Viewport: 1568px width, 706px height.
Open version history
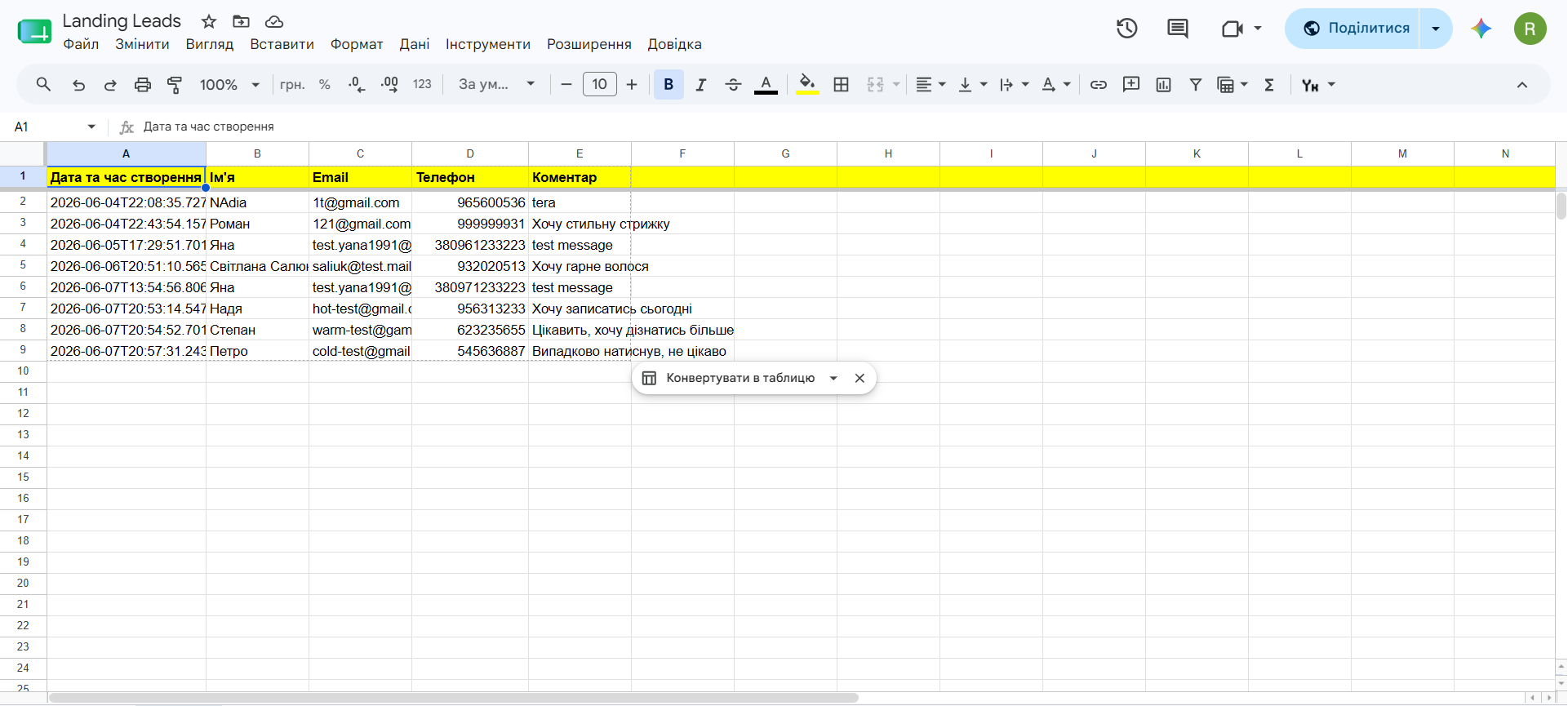(x=1127, y=29)
